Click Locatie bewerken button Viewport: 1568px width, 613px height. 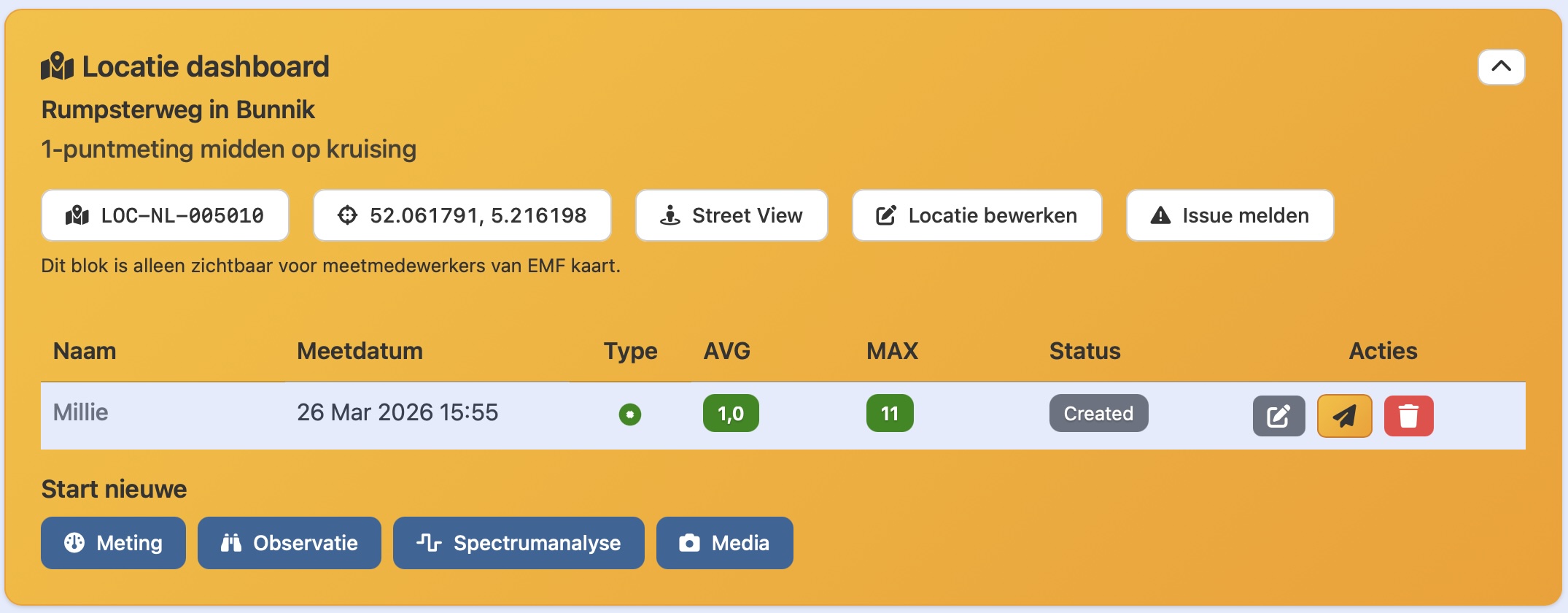click(x=977, y=215)
